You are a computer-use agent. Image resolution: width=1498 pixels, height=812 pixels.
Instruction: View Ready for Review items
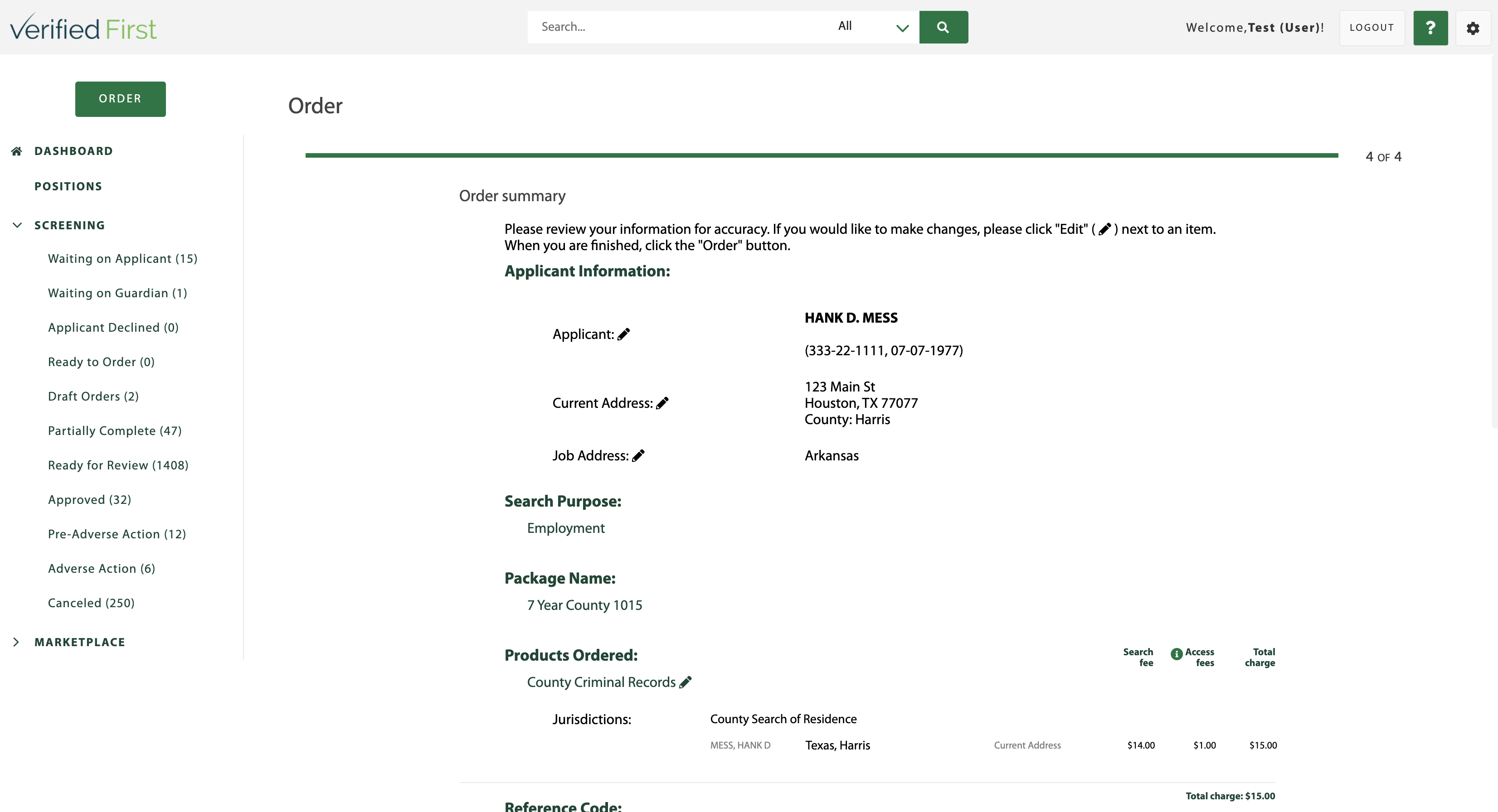tap(118, 464)
